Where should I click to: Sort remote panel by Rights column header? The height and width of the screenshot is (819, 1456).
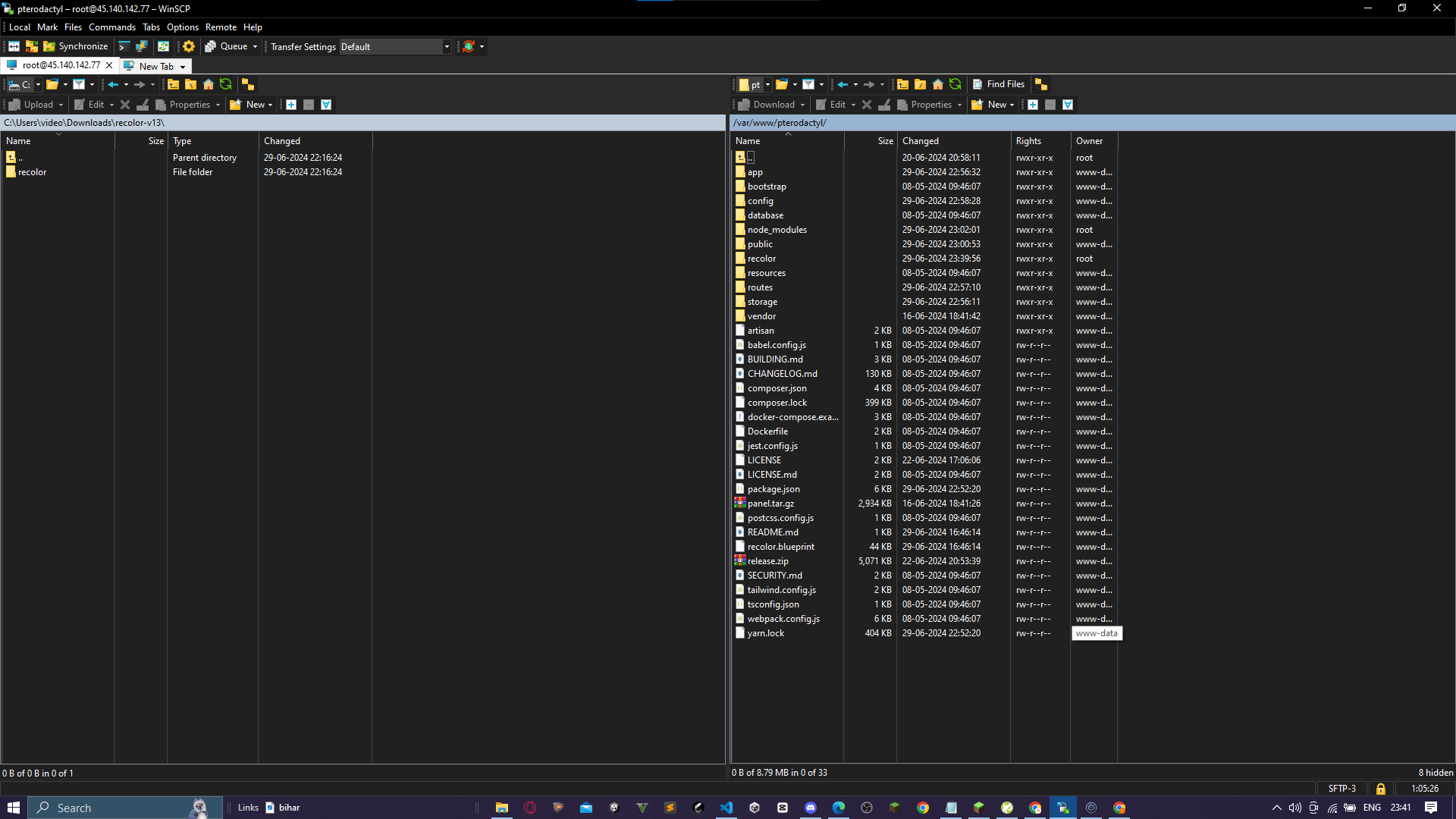[1040, 141]
